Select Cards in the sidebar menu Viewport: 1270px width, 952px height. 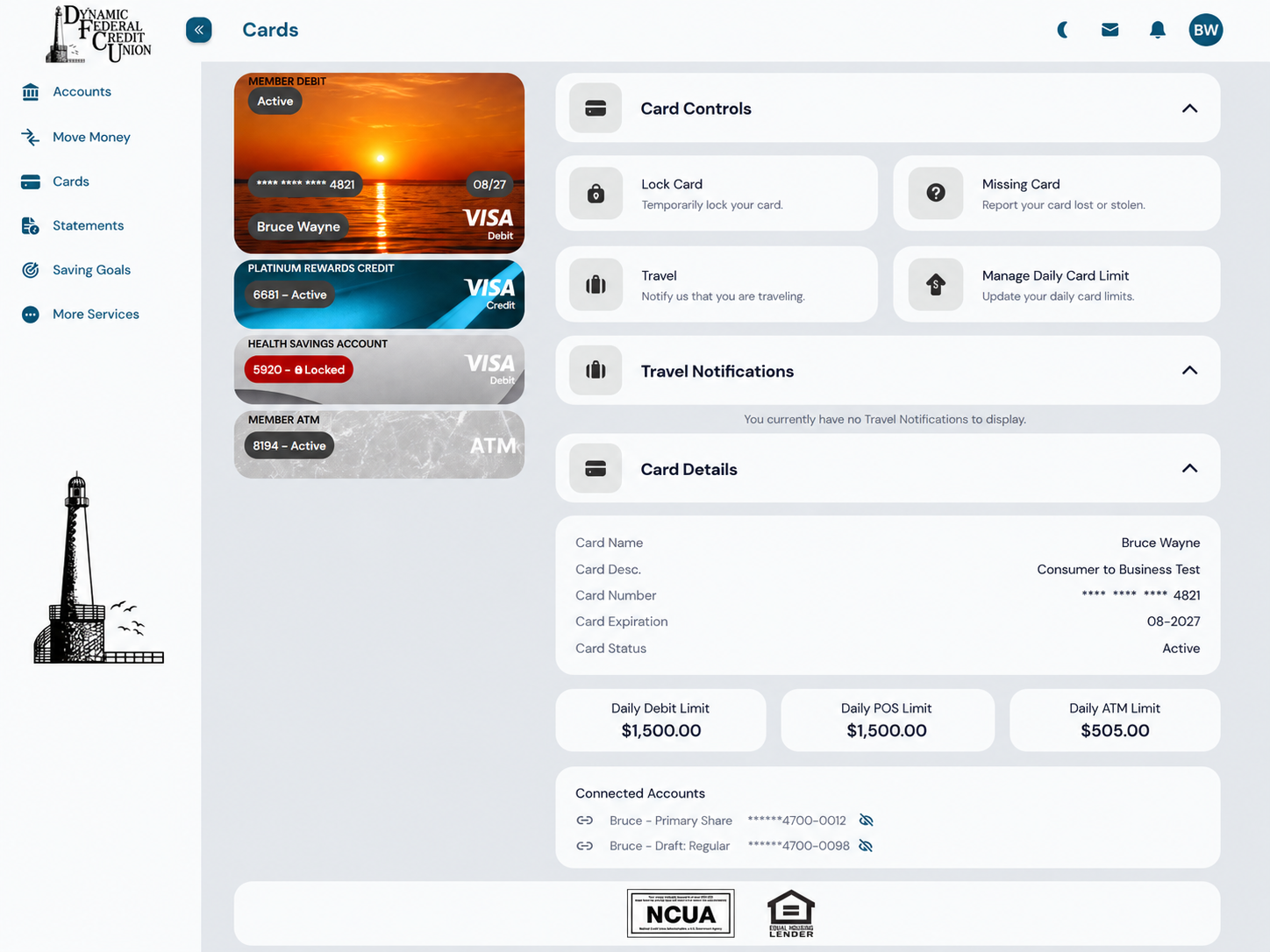(x=71, y=181)
